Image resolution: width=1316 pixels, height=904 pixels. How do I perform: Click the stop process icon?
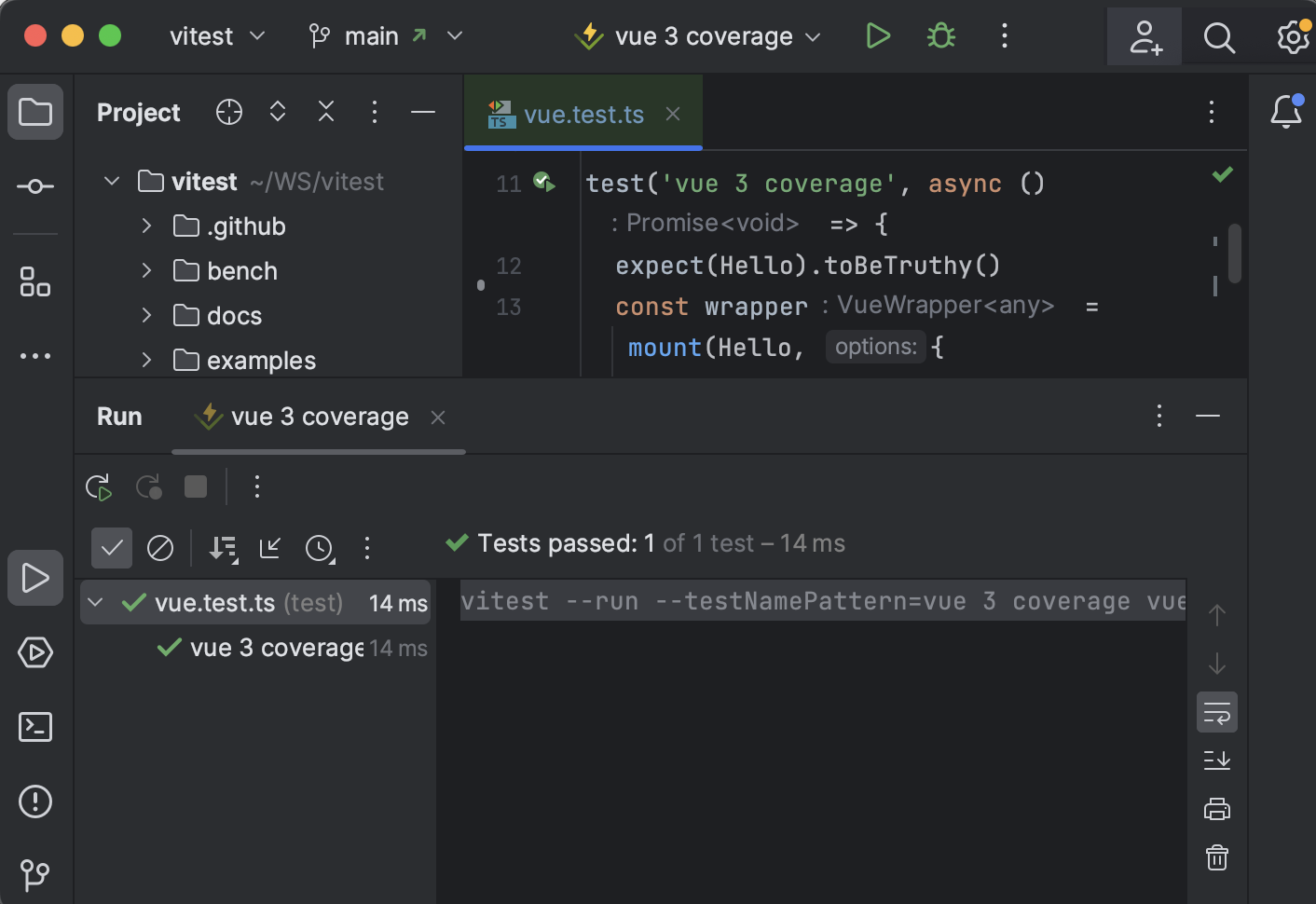tap(195, 486)
